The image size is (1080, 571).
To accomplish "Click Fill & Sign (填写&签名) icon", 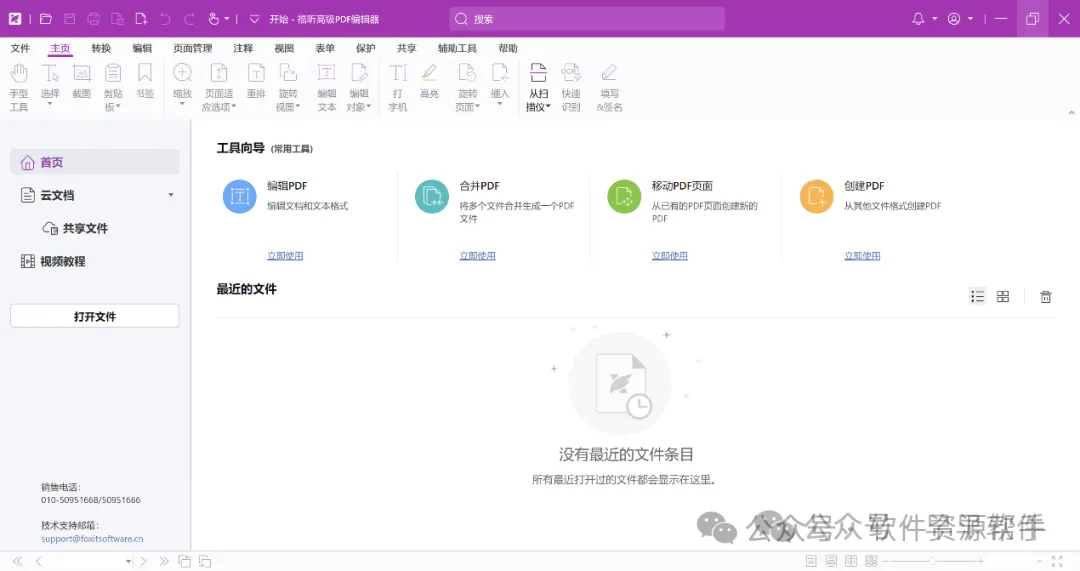I will [x=610, y=87].
